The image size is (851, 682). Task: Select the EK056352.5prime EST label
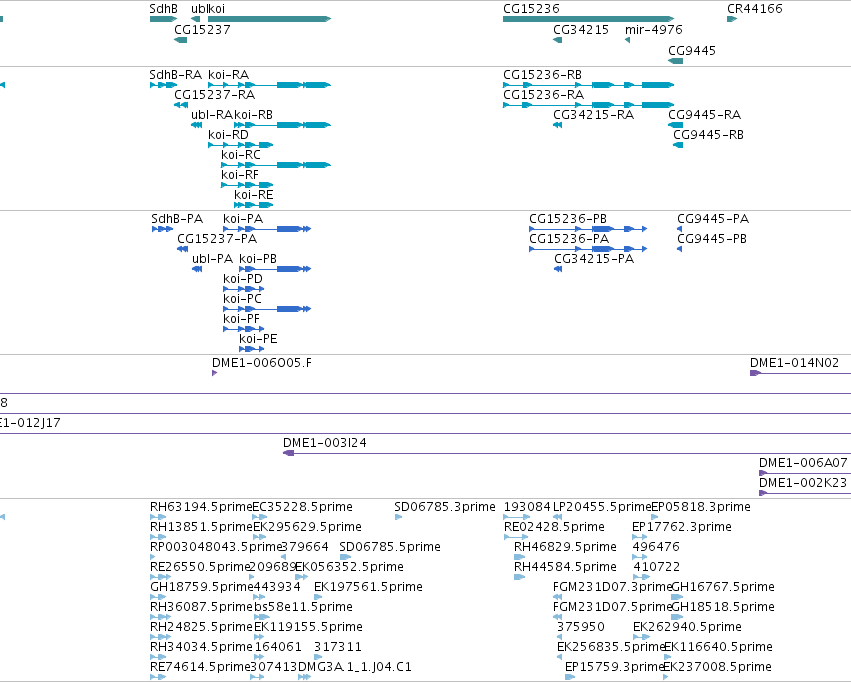[349, 568]
